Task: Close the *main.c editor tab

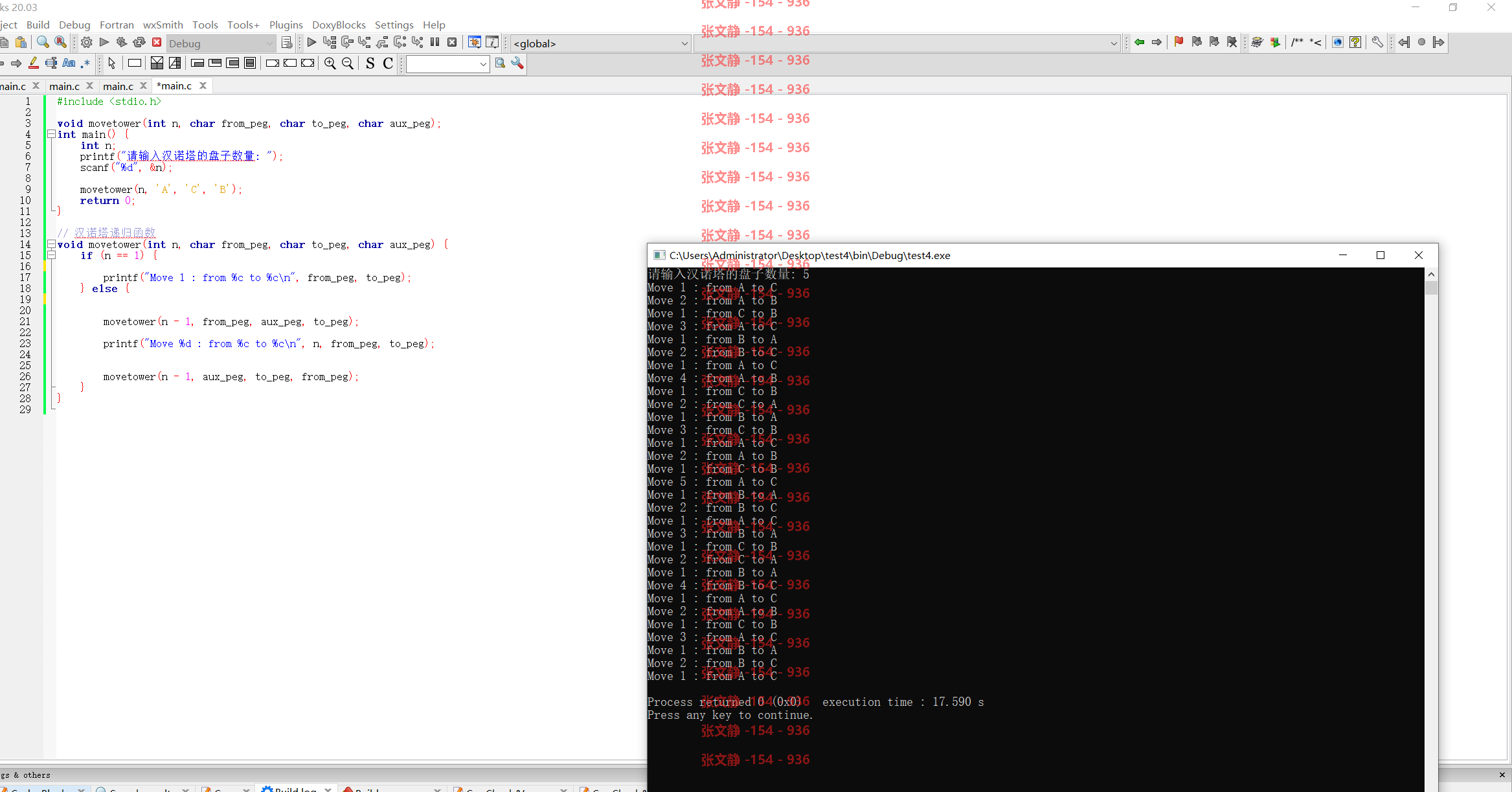Action: (203, 85)
